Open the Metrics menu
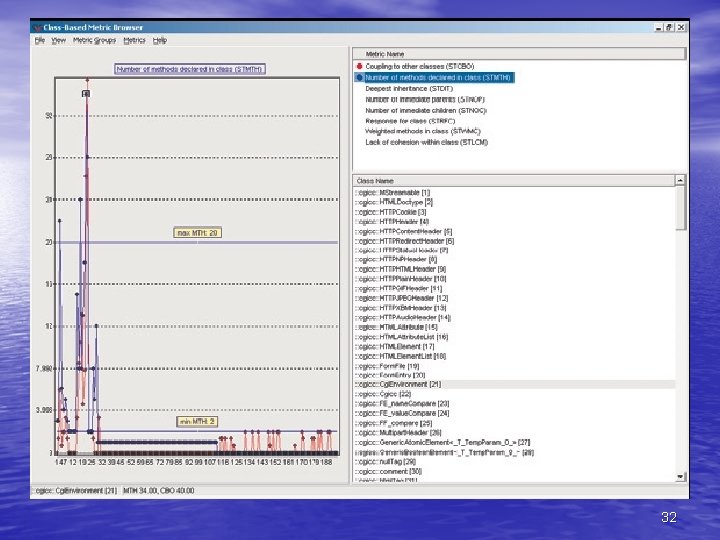The image size is (720, 540). pos(134,40)
